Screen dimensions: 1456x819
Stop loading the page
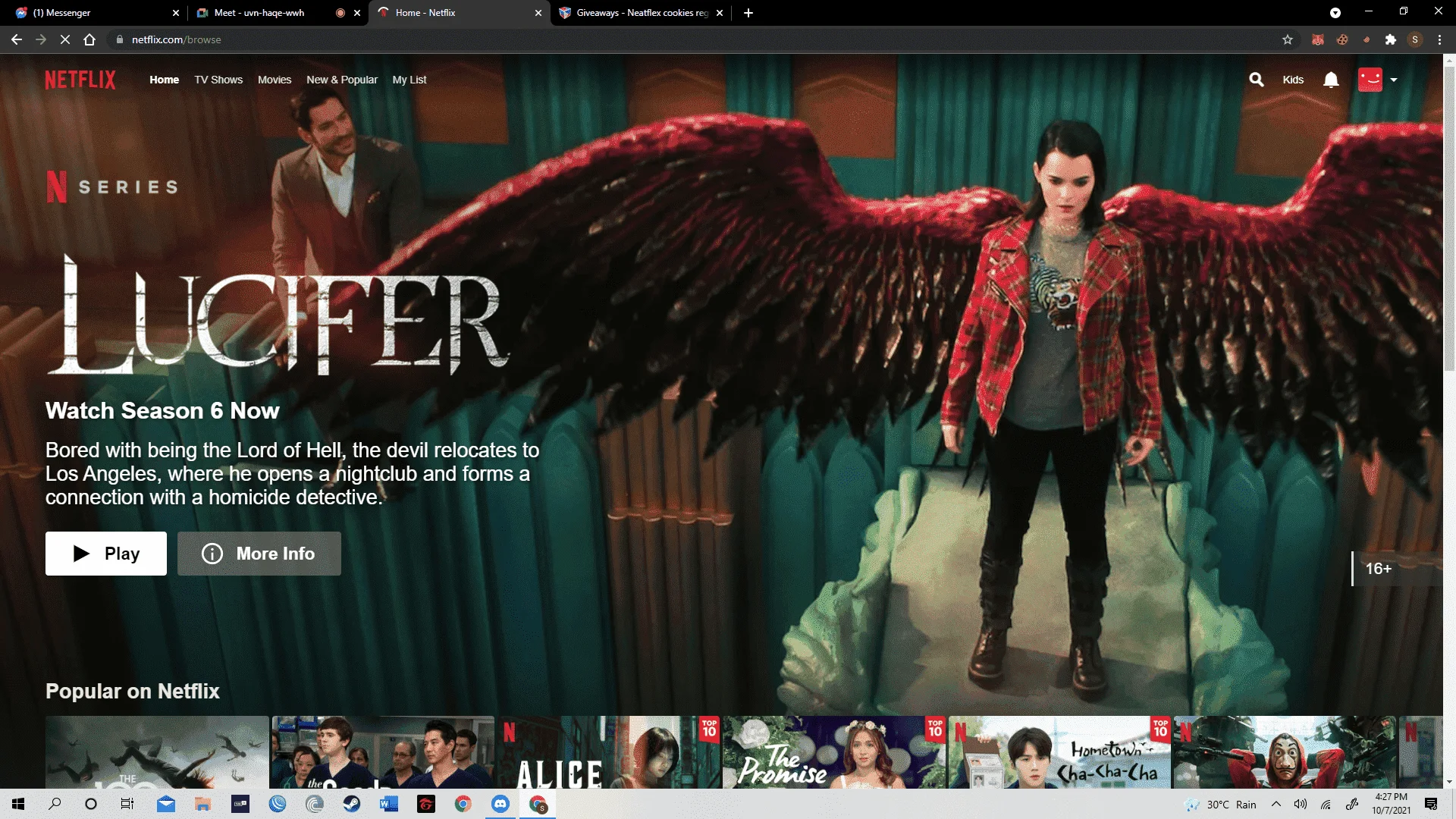65,39
